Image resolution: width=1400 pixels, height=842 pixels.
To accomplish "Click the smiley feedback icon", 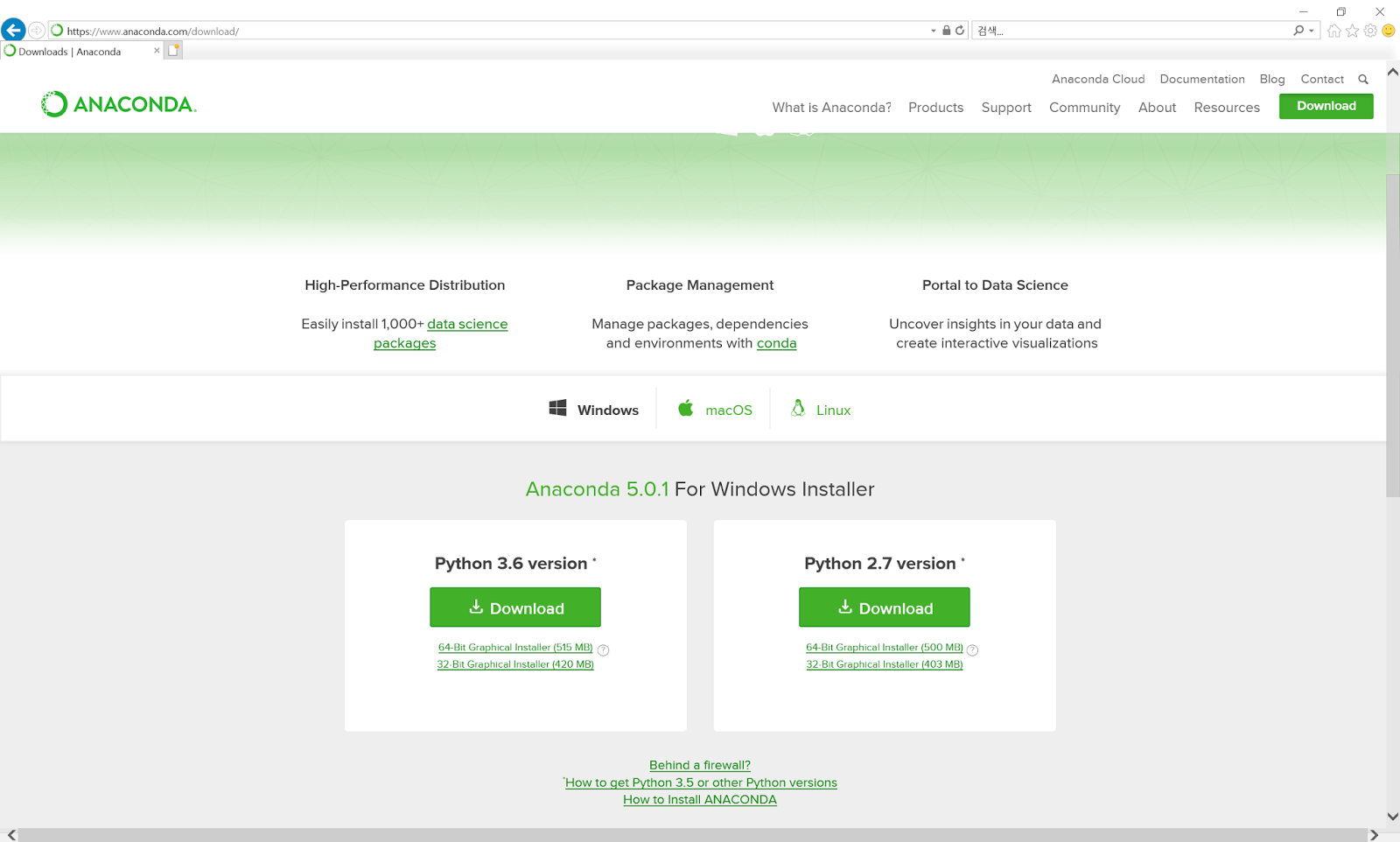I will [x=1389, y=31].
